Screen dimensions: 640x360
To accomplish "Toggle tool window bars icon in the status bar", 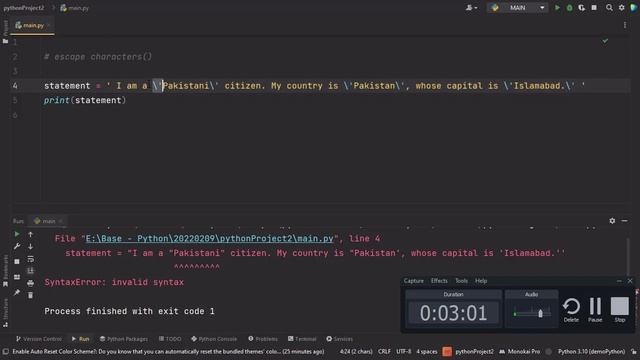I will (5, 351).
